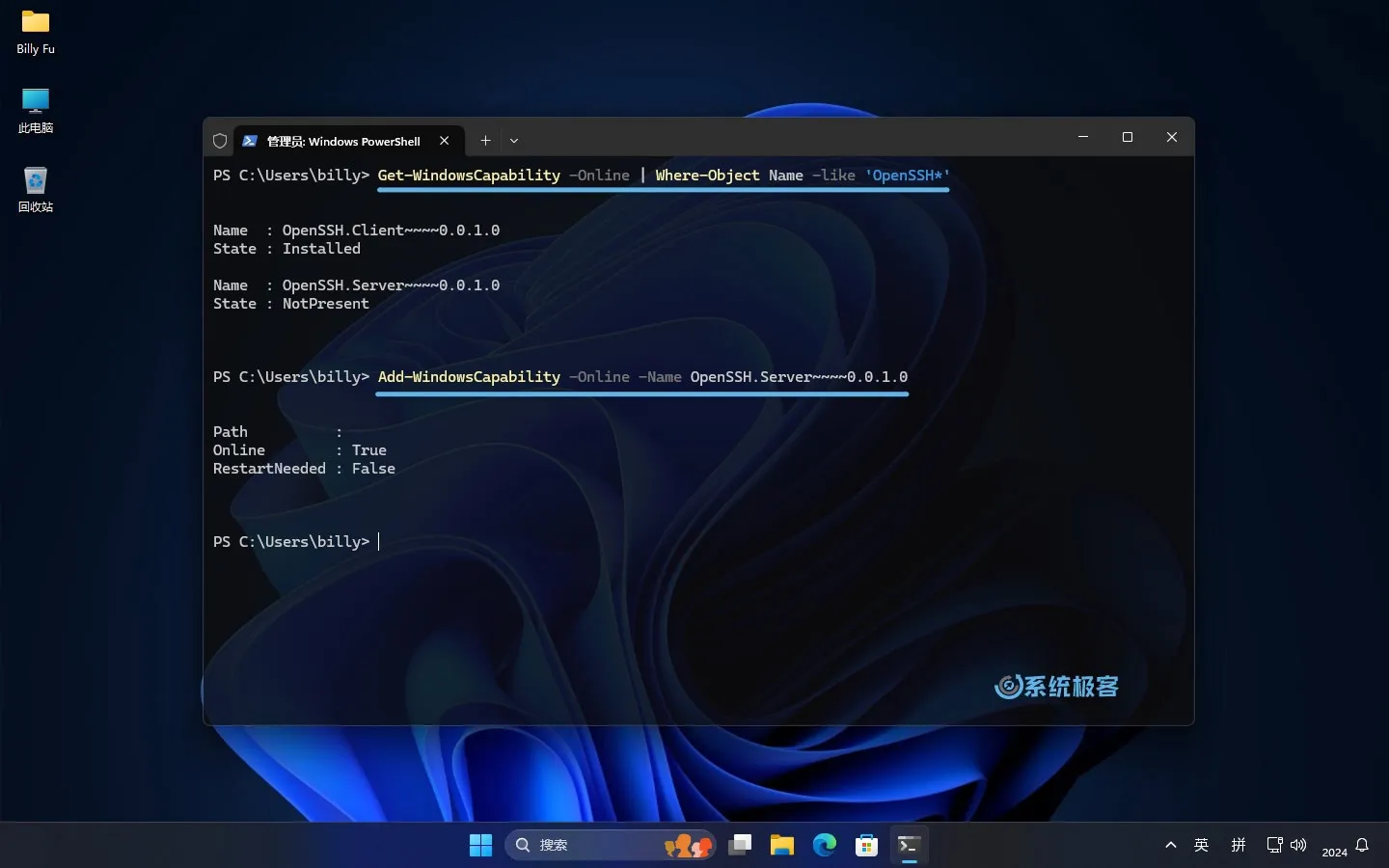Expand hidden system tray icons

click(x=1170, y=845)
